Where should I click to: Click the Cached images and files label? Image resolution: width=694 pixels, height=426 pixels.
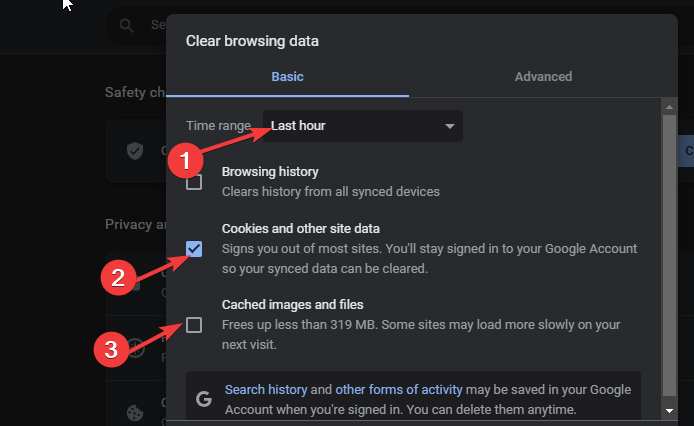[x=293, y=305]
